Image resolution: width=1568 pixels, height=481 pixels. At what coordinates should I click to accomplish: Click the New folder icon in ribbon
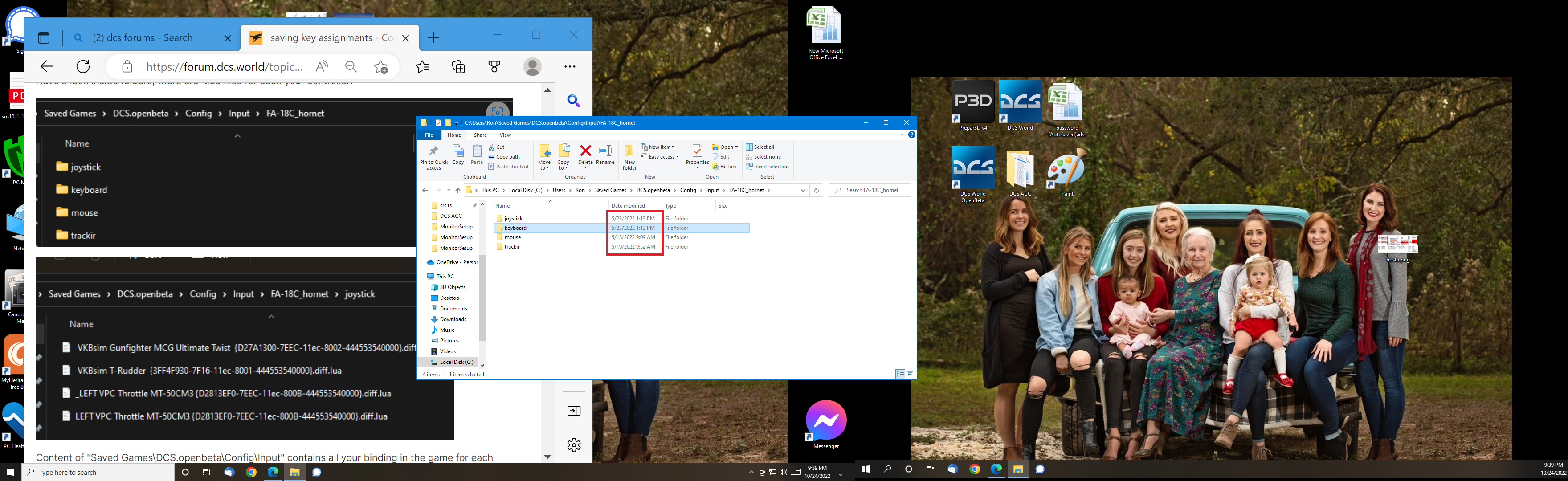[x=629, y=157]
